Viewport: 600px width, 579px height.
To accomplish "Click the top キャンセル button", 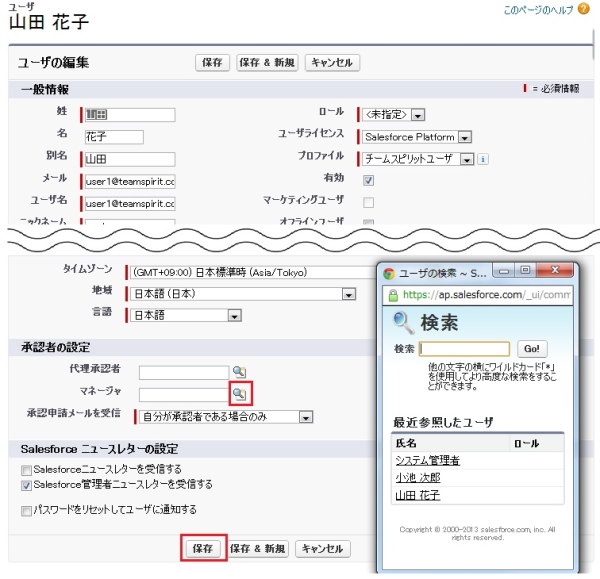I will [x=332, y=62].
